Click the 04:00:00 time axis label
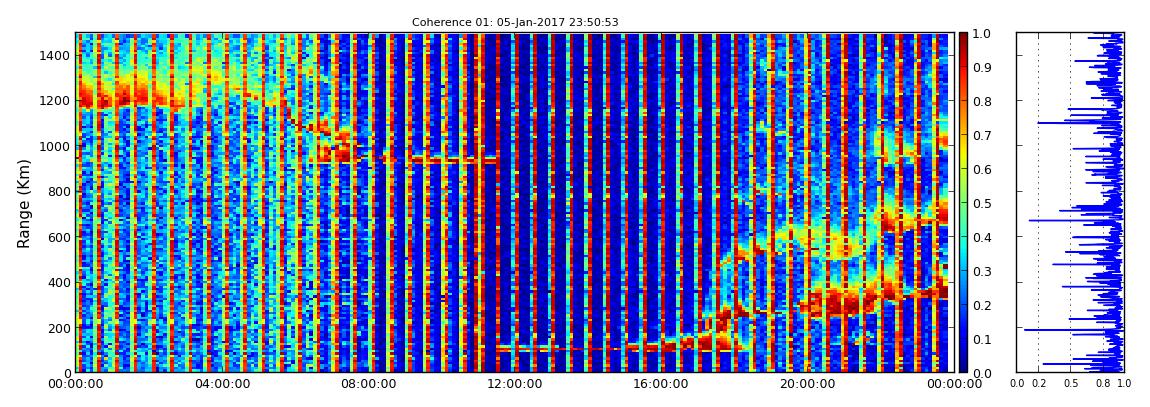1150x407 pixels. (221, 384)
